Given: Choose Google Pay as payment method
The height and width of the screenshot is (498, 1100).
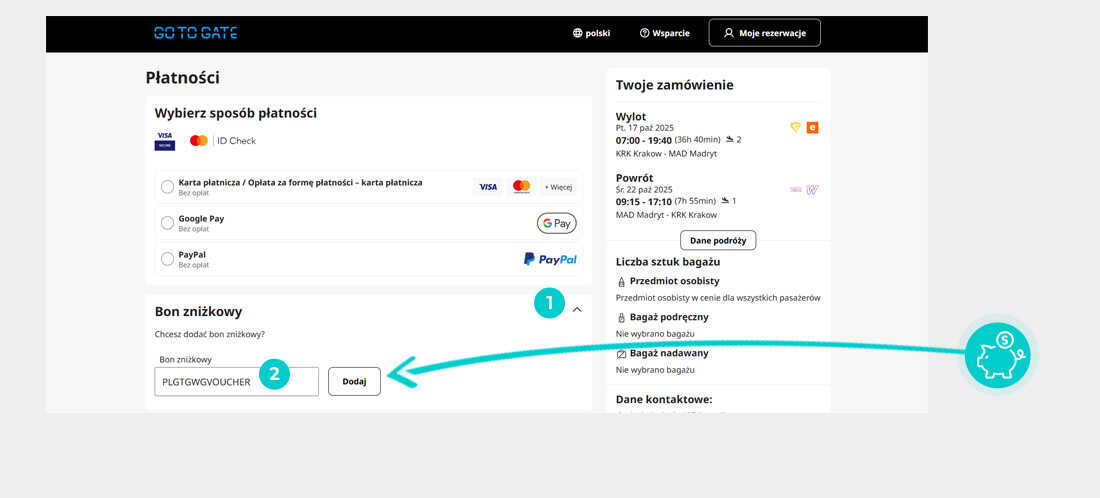Looking at the screenshot, I should 167,223.
